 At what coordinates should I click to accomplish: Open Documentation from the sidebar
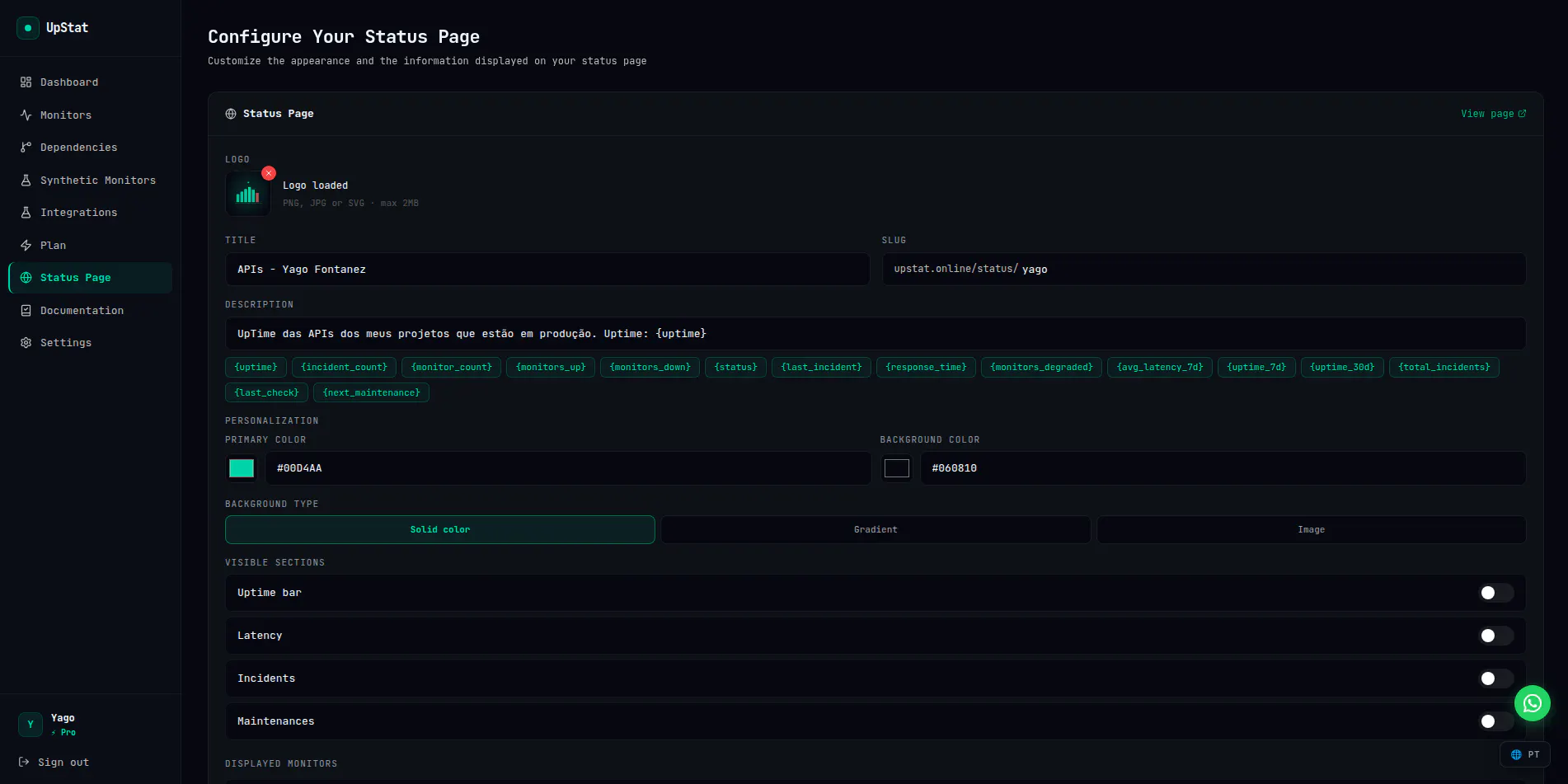click(90, 311)
